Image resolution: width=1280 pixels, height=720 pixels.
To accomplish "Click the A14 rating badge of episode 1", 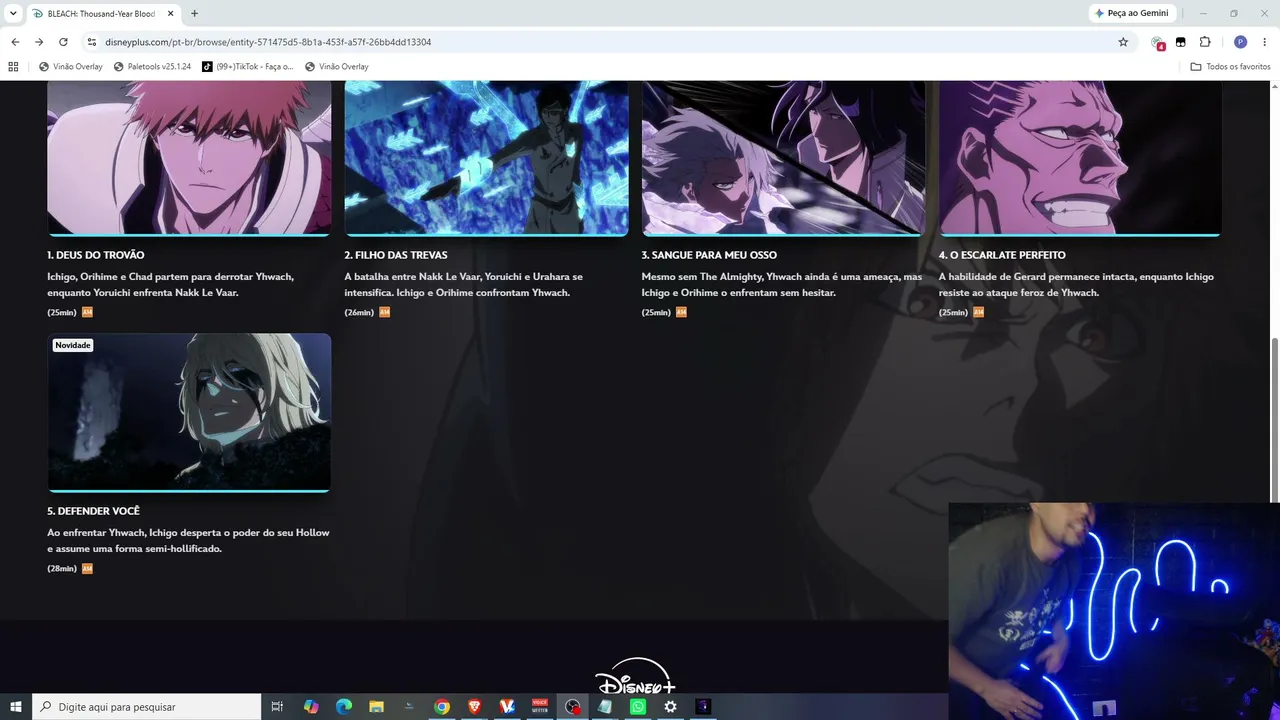I will (x=87, y=312).
